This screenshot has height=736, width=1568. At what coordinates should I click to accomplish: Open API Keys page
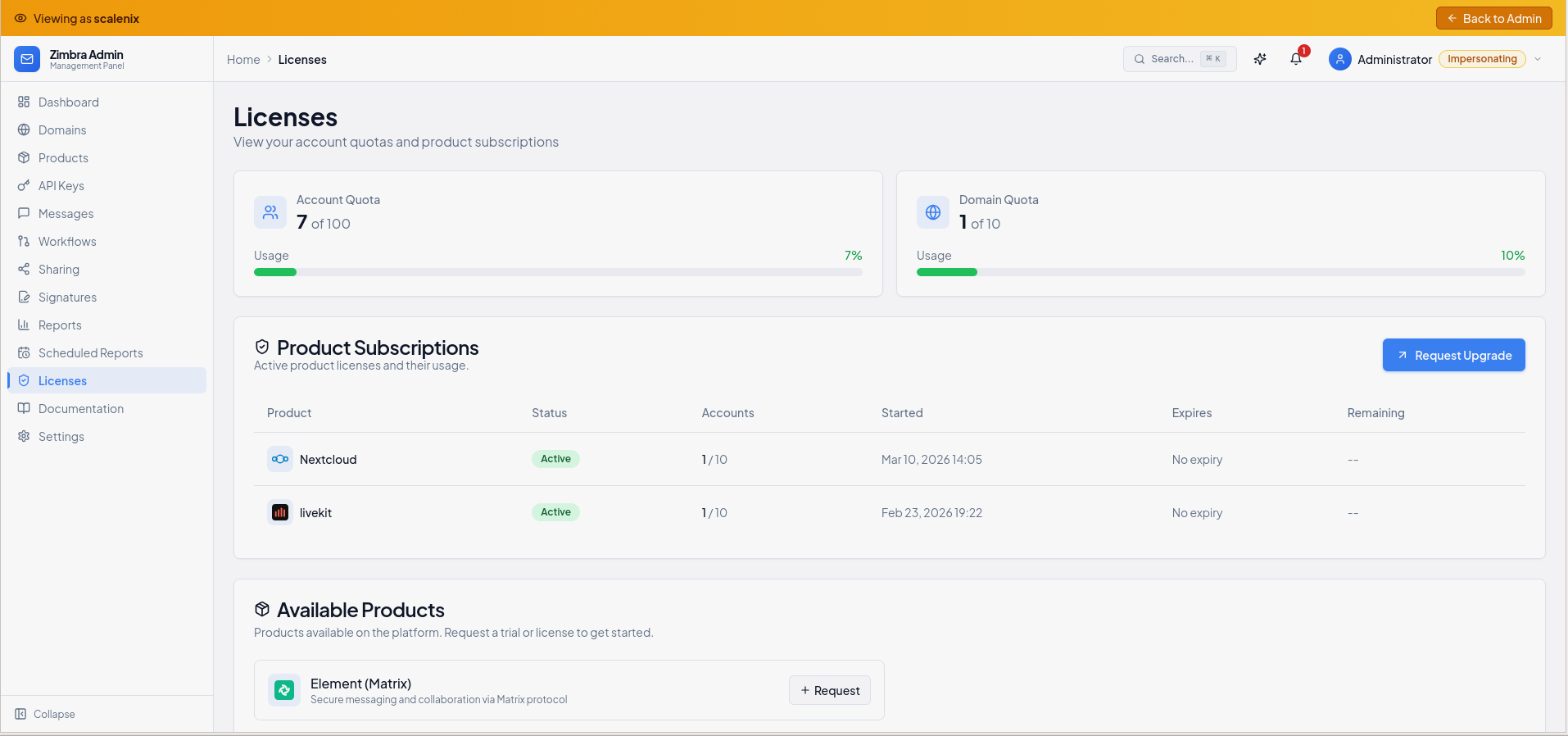coord(61,186)
